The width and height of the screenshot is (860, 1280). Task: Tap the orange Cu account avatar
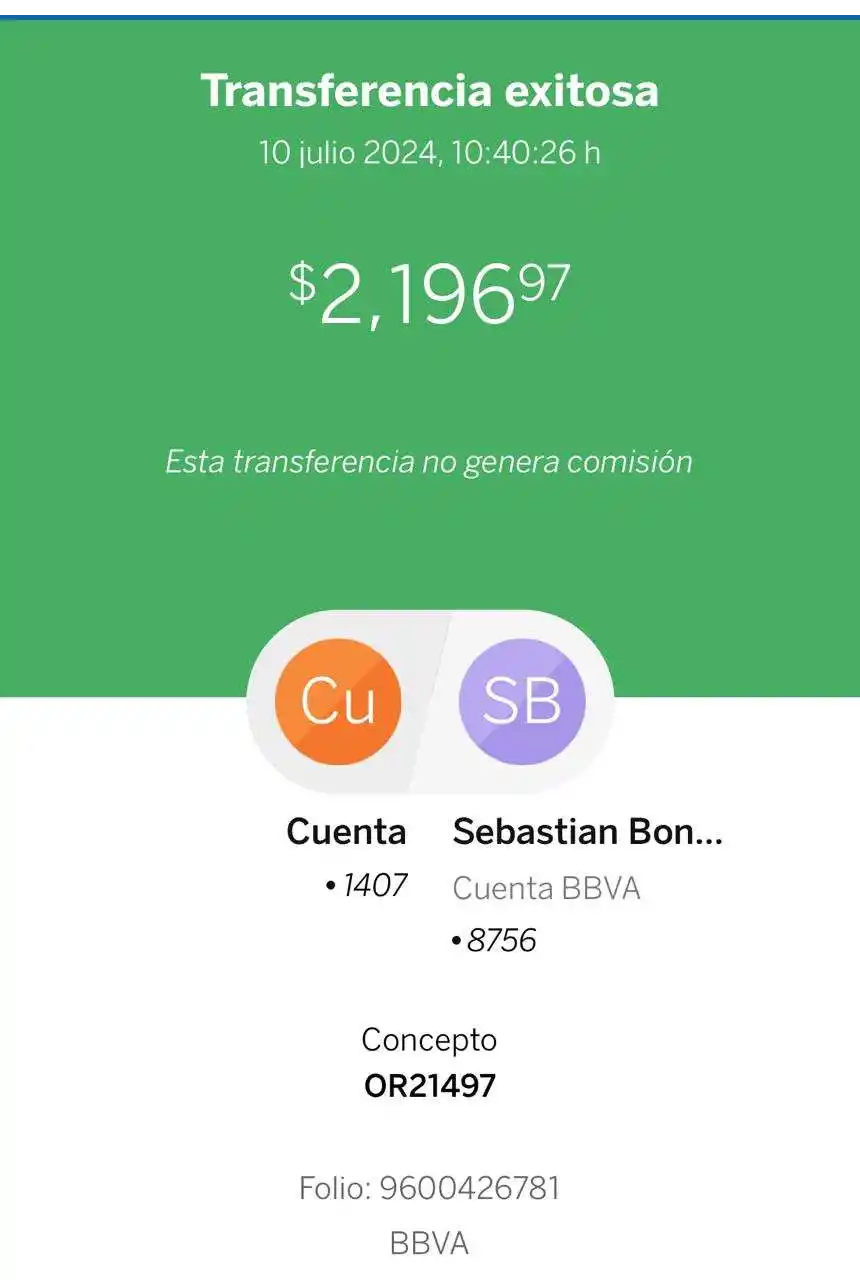(338, 702)
